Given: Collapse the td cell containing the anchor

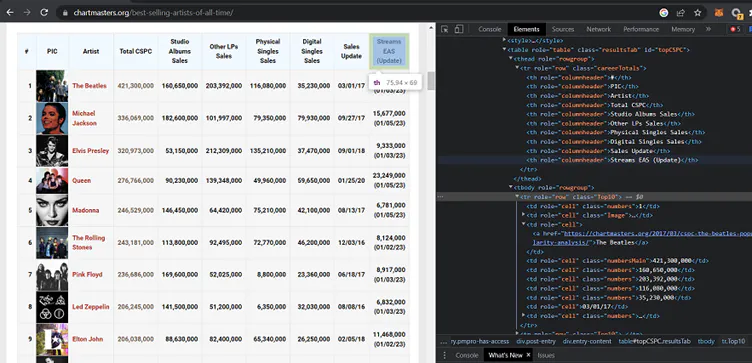Looking at the screenshot, I should point(524,224).
